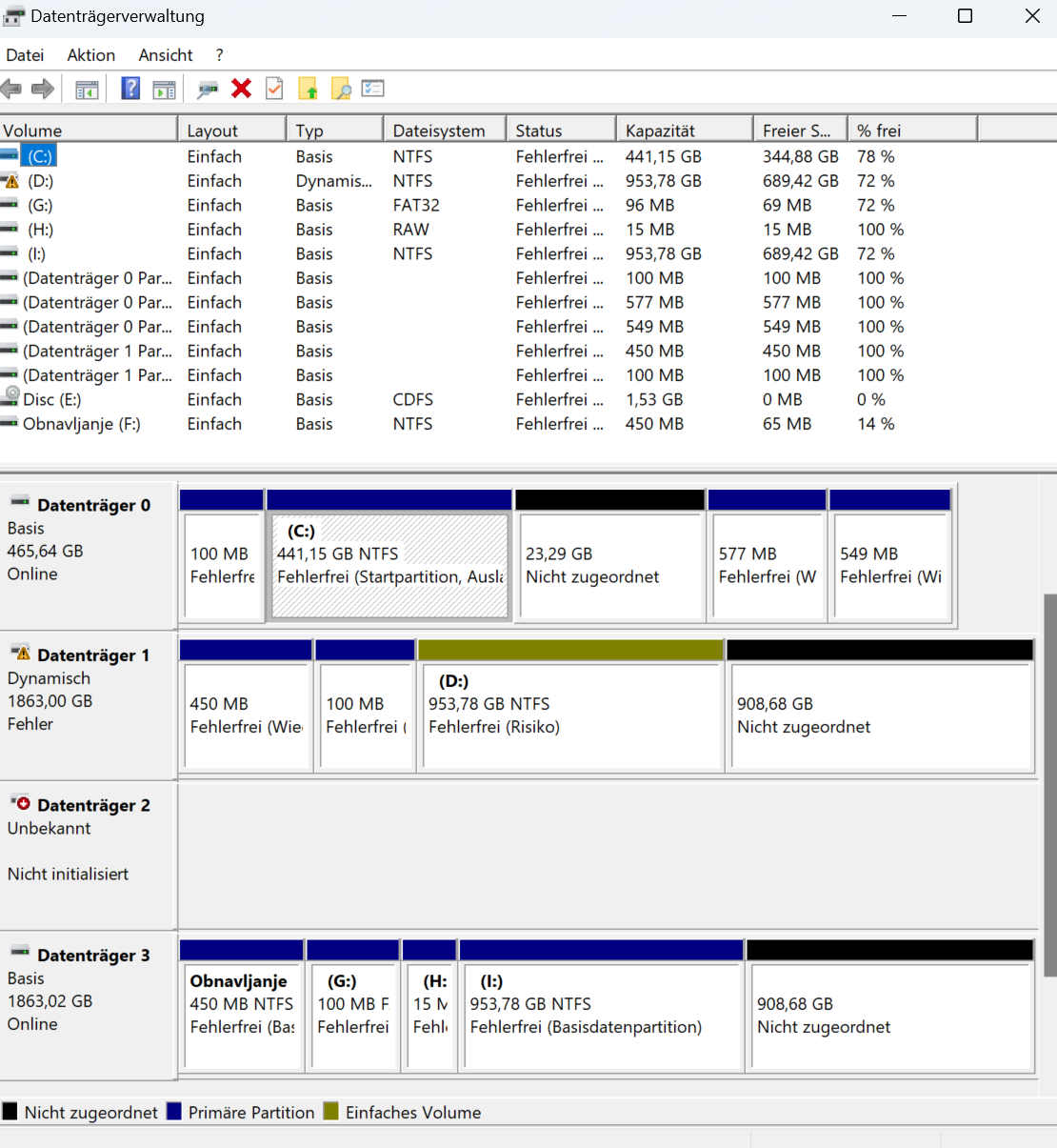Select the 908,68 GB unallocated space on Datenträger 3
This screenshot has height=1148, width=1057.
[890, 1006]
